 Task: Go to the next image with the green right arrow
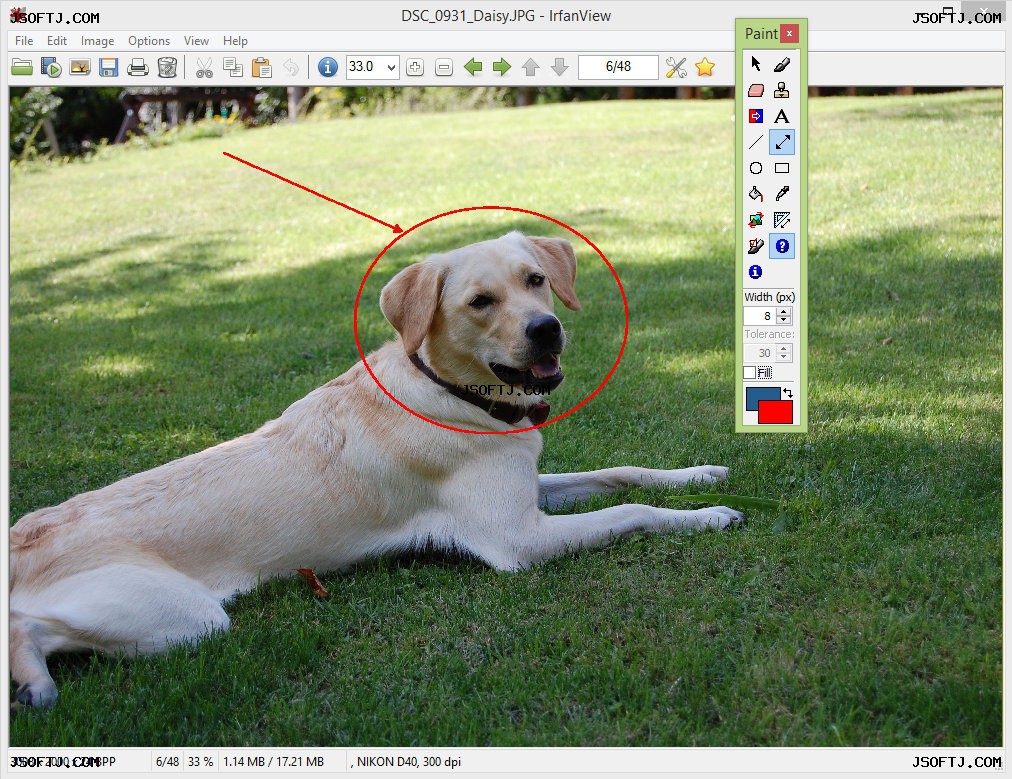click(501, 67)
